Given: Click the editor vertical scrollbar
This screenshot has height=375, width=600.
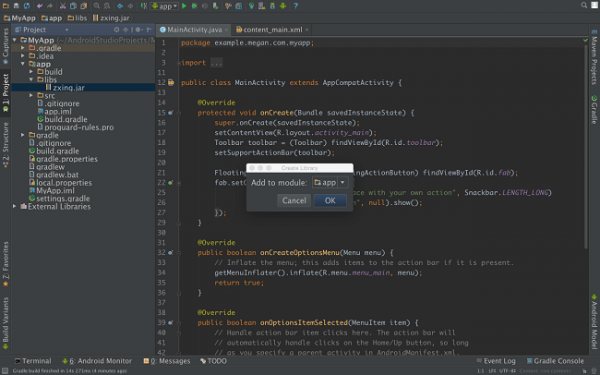Looking at the screenshot, I should click(x=585, y=145).
